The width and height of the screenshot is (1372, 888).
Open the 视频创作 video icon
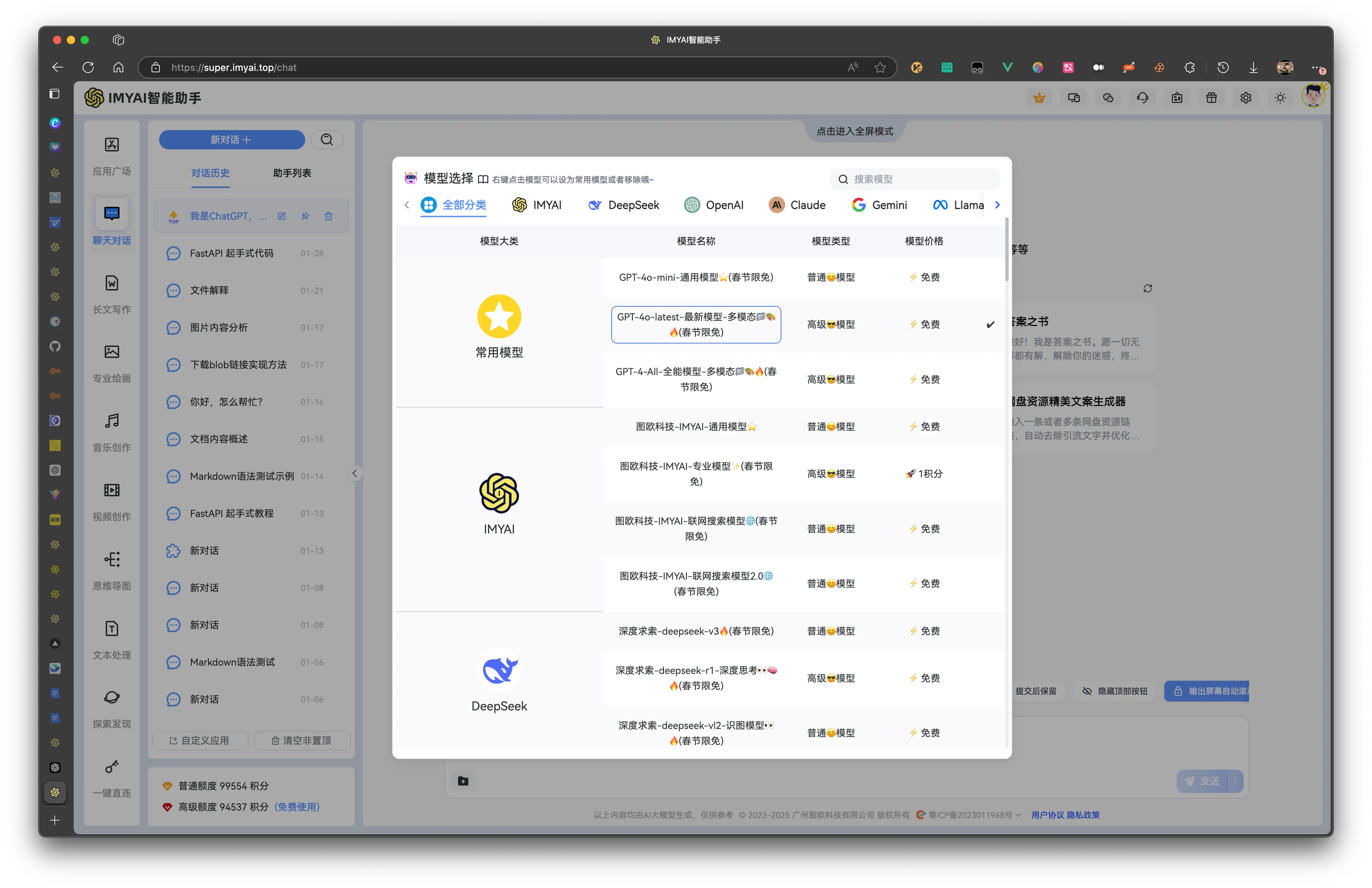[x=112, y=490]
